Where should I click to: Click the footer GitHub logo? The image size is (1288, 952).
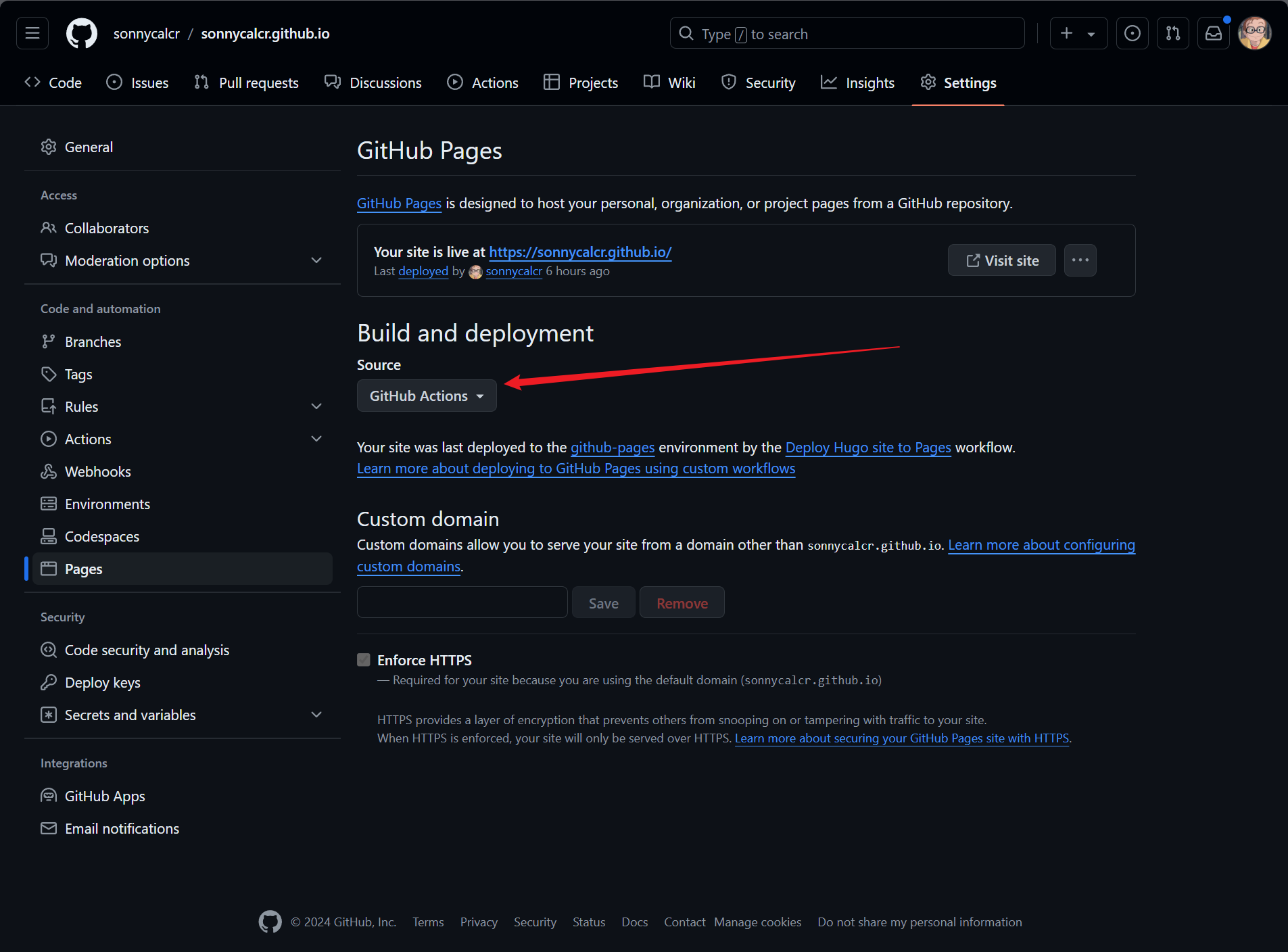[270, 922]
